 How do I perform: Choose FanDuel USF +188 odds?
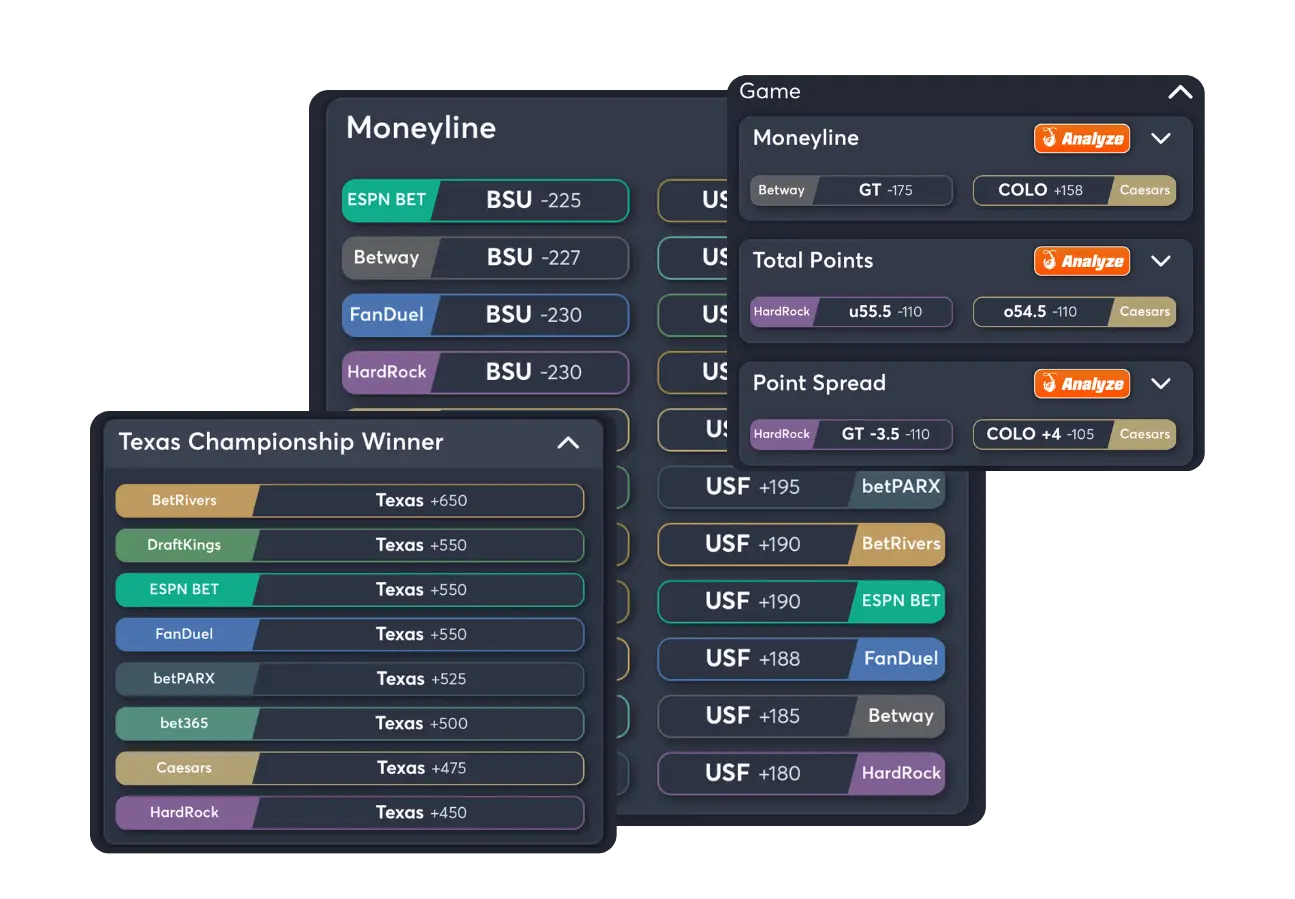[x=801, y=659]
